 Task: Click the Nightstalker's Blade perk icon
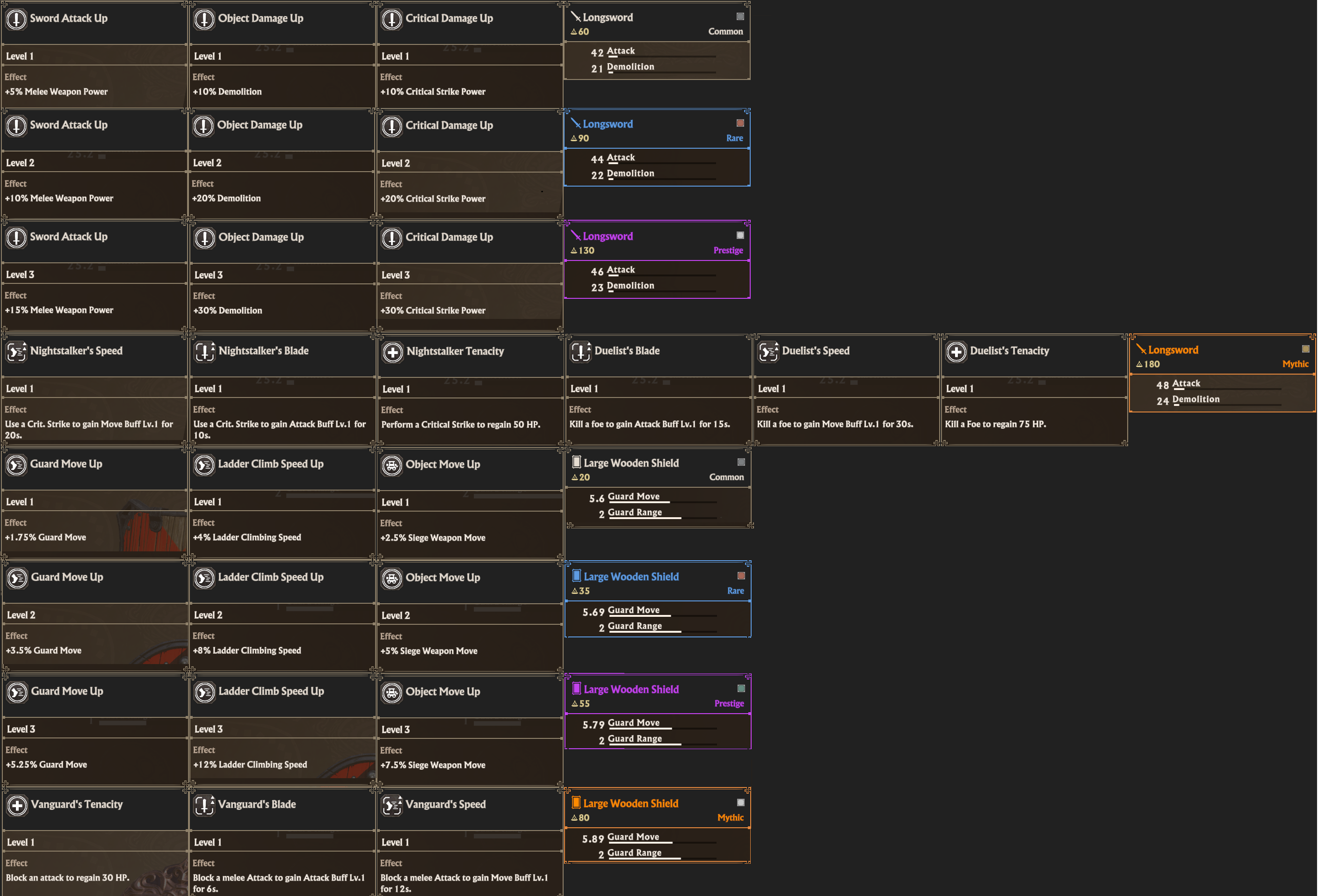(x=204, y=352)
